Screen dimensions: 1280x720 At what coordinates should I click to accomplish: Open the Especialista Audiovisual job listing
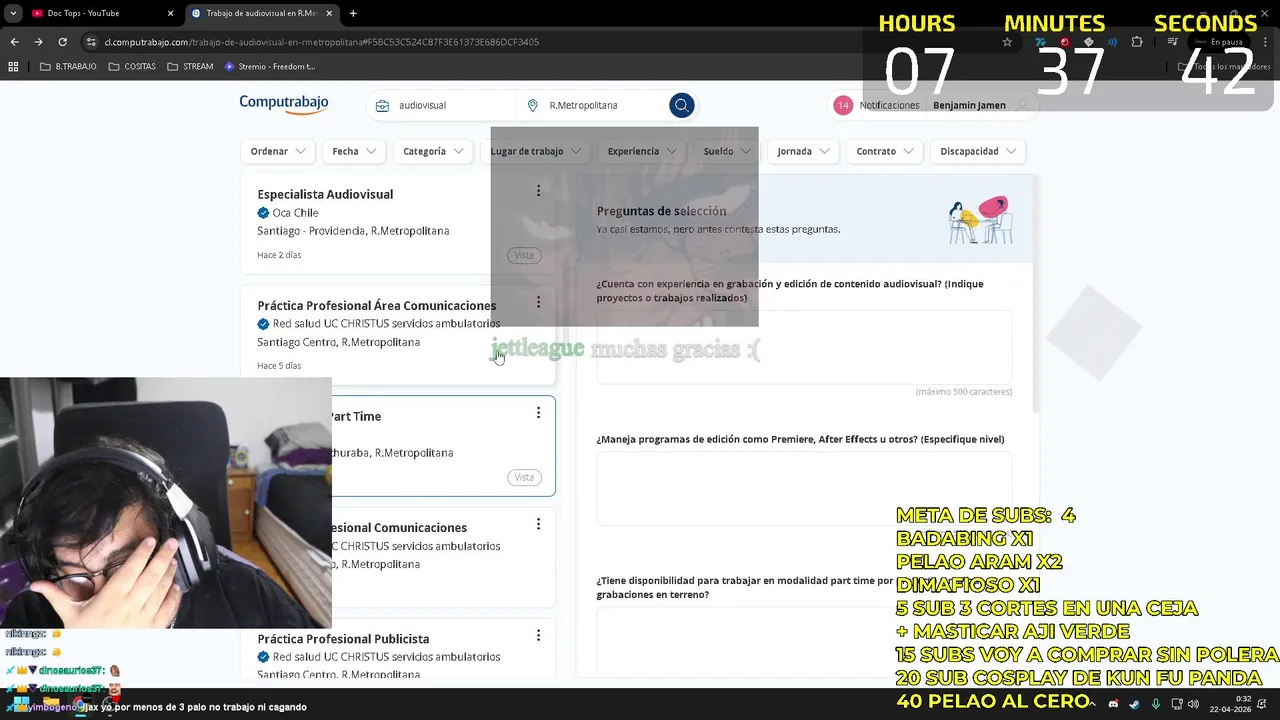[x=325, y=194]
